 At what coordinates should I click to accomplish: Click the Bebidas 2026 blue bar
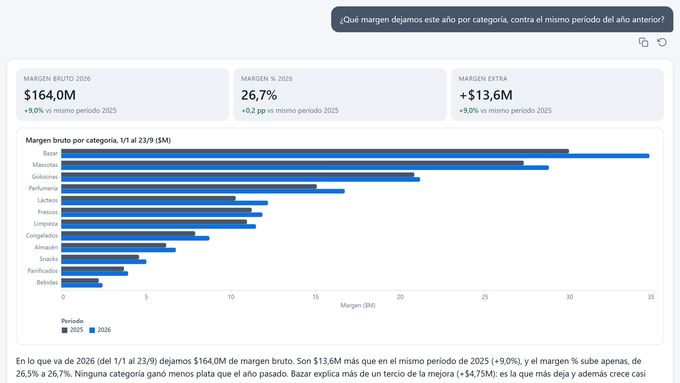pos(82,285)
